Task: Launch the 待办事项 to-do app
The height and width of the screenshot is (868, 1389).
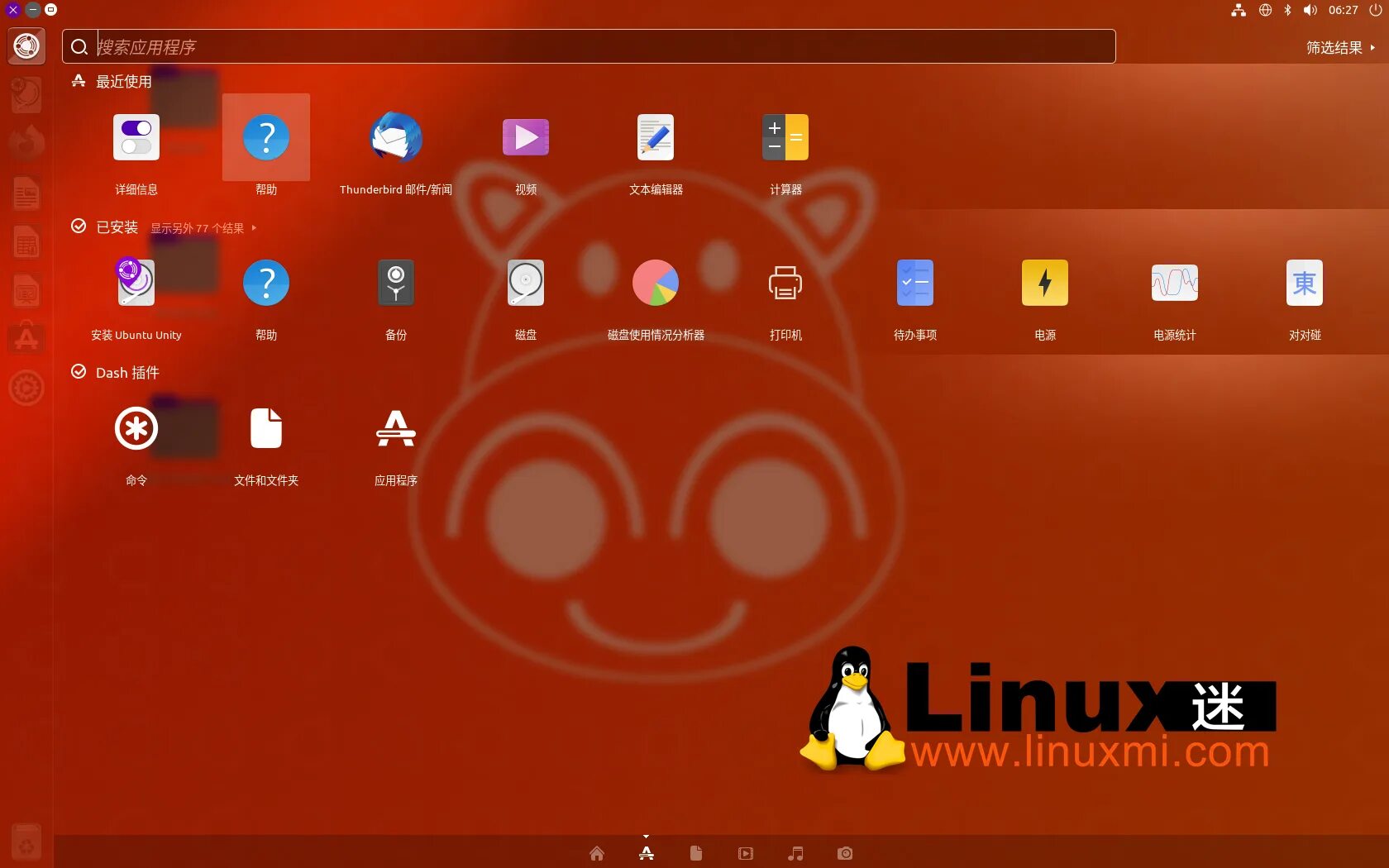Action: click(915, 283)
